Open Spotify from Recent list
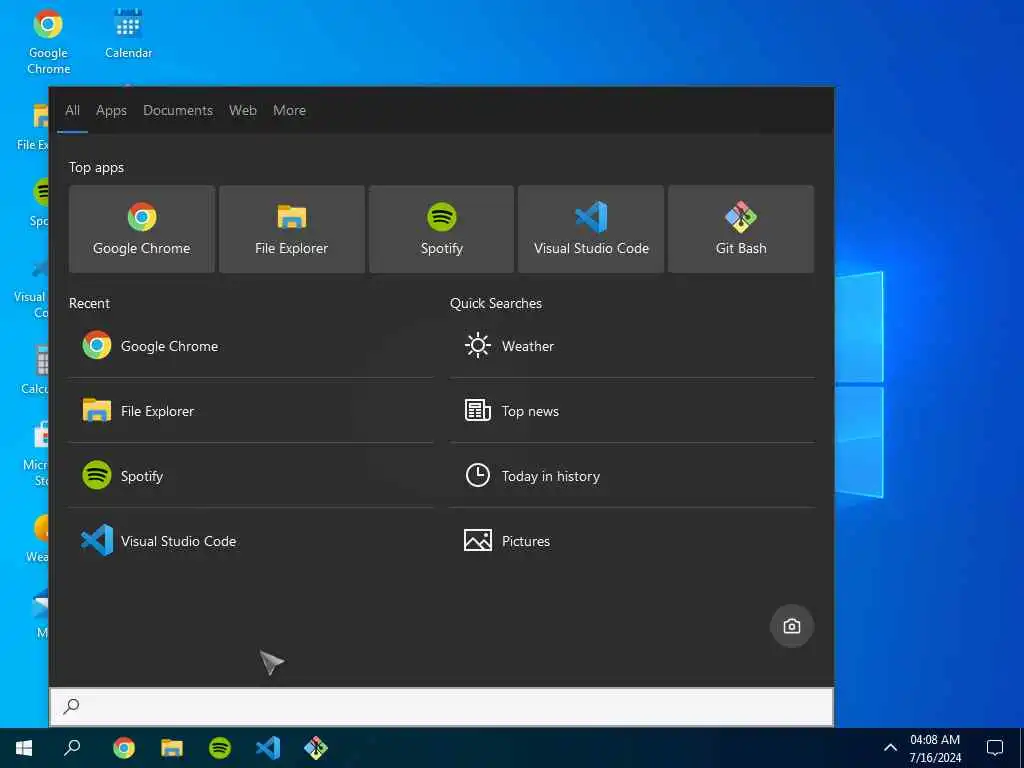Viewport: 1024px width, 768px height. (x=251, y=475)
